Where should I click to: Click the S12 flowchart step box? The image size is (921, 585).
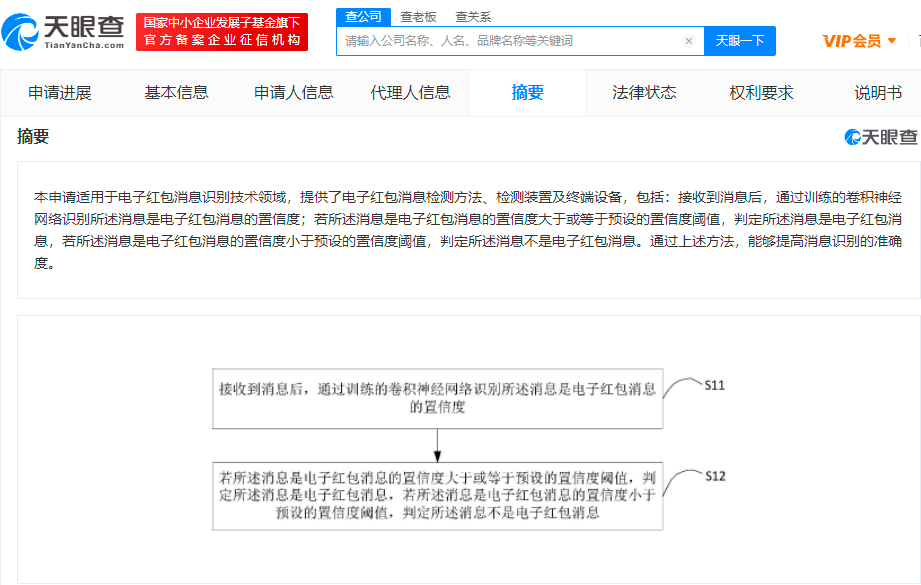tap(438, 496)
